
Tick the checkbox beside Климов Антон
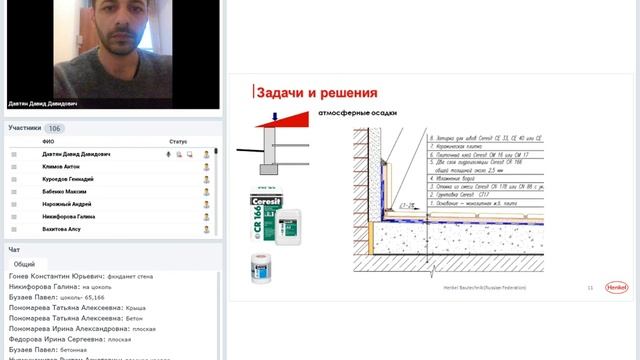(14, 167)
